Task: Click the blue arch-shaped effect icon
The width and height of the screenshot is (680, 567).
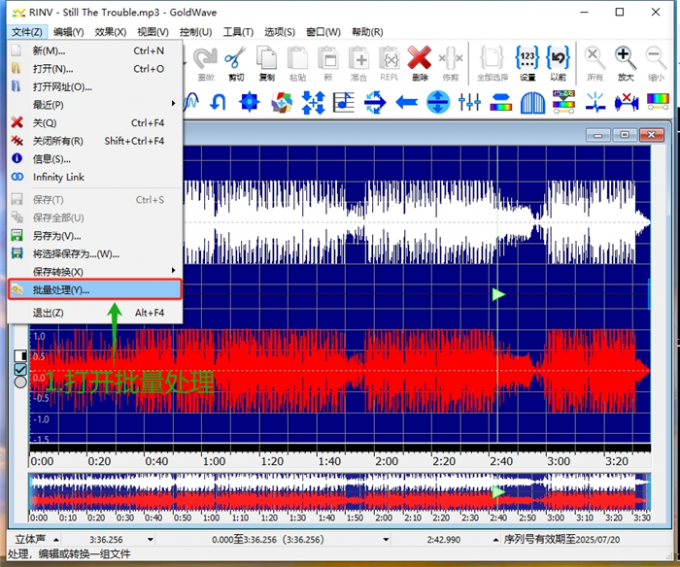Action: coord(533,103)
